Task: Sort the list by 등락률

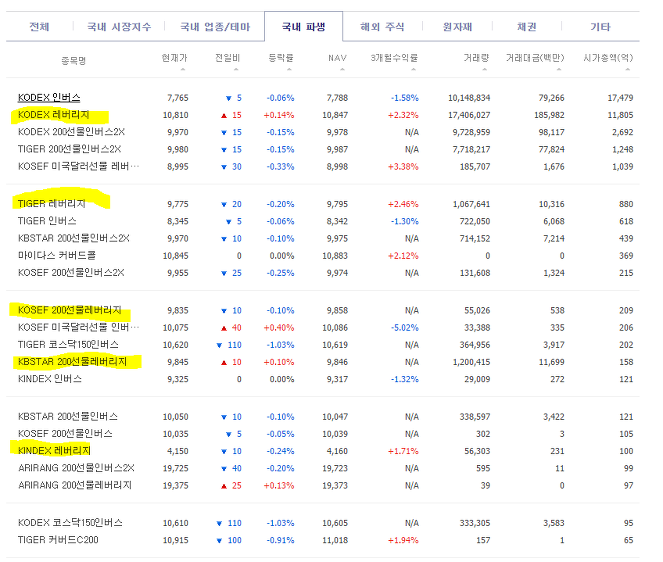Action: point(281,58)
